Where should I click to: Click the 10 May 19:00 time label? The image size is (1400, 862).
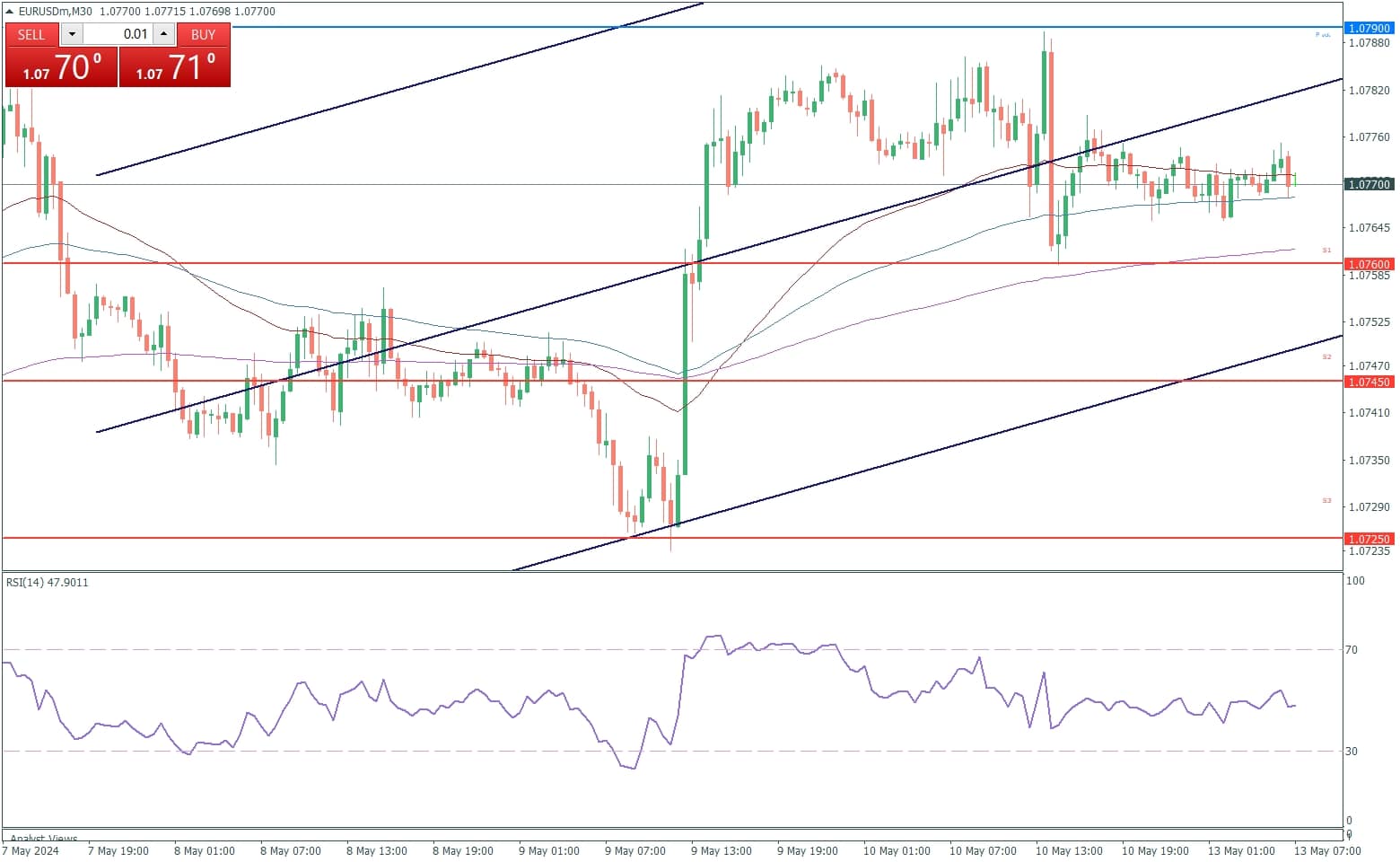click(x=1155, y=850)
